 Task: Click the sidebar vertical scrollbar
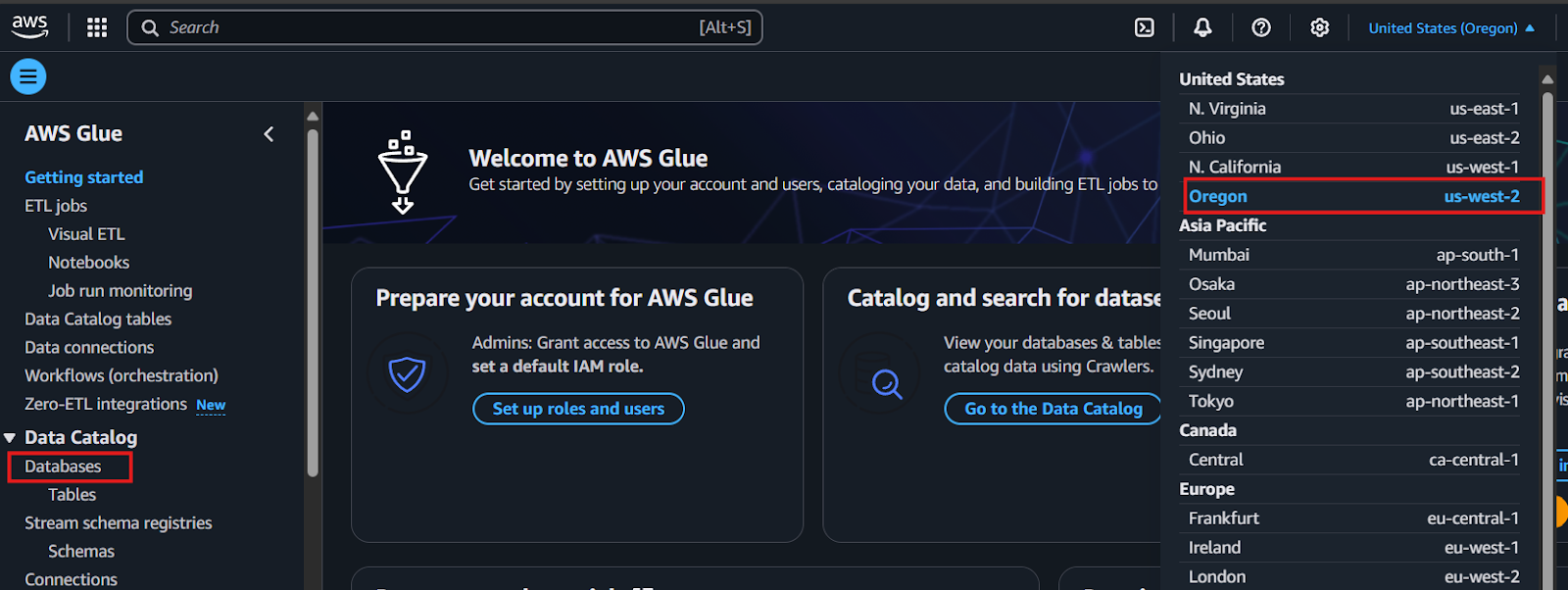tap(313, 304)
